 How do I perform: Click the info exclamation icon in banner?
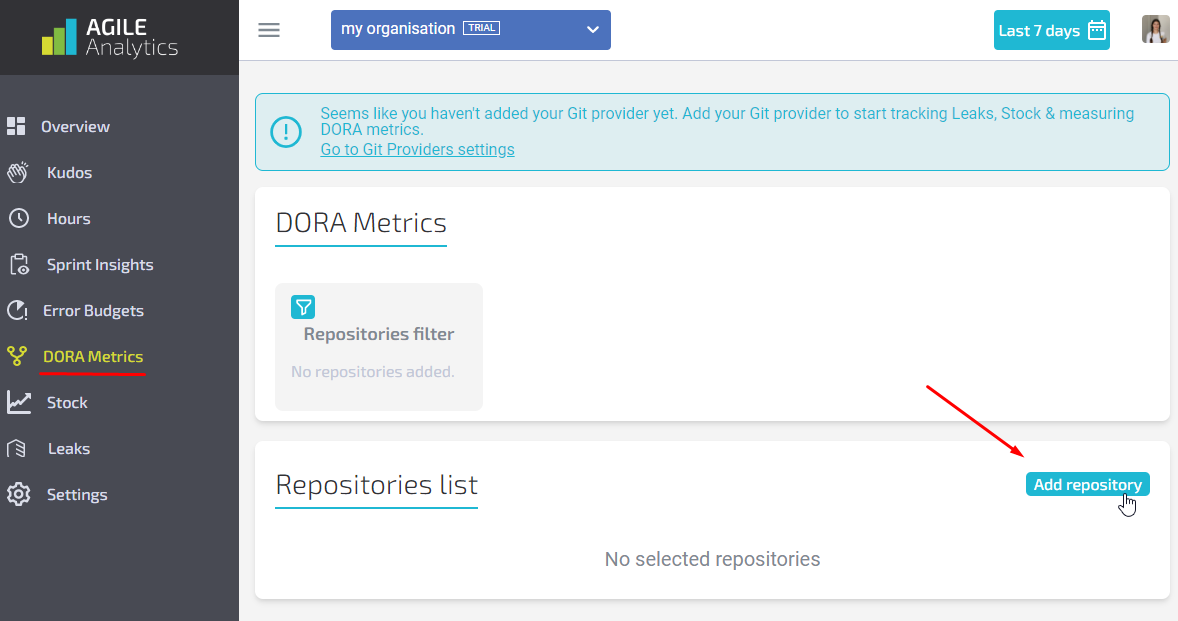pyautogui.click(x=286, y=132)
